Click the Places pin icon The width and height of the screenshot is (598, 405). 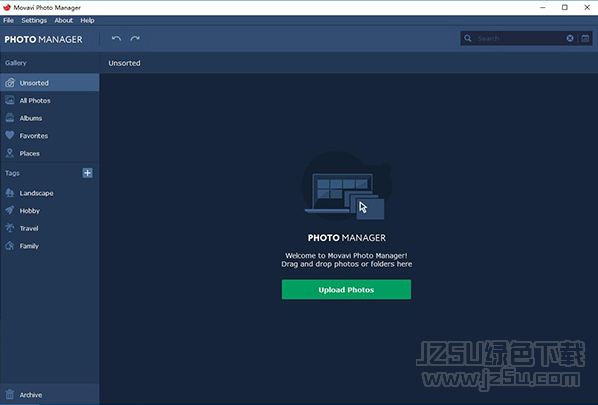point(10,153)
